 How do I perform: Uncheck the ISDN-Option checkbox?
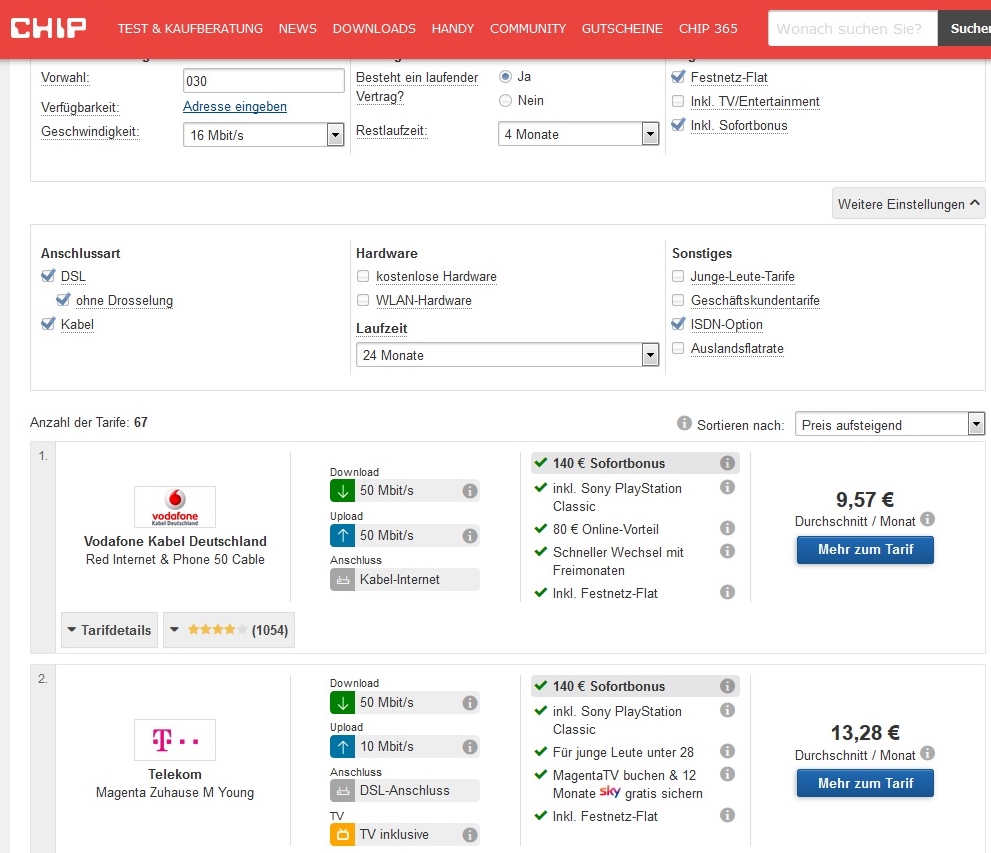(x=678, y=324)
